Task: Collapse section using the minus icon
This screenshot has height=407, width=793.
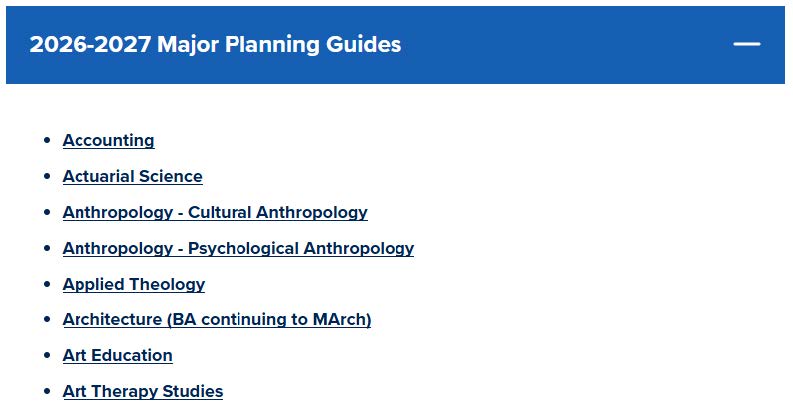Action: 746,45
